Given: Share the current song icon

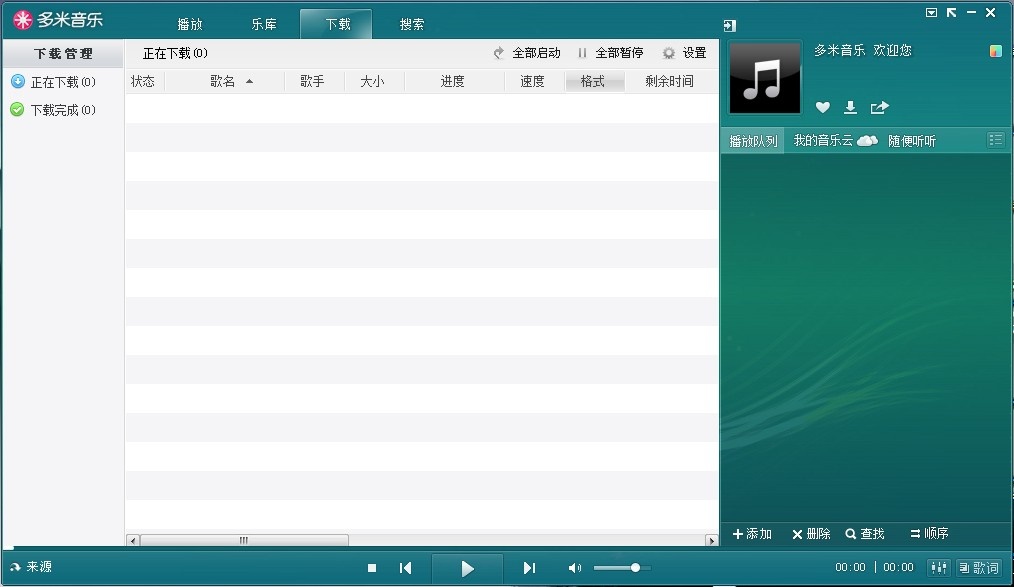Looking at the screenshot, I should click(879, 107).
